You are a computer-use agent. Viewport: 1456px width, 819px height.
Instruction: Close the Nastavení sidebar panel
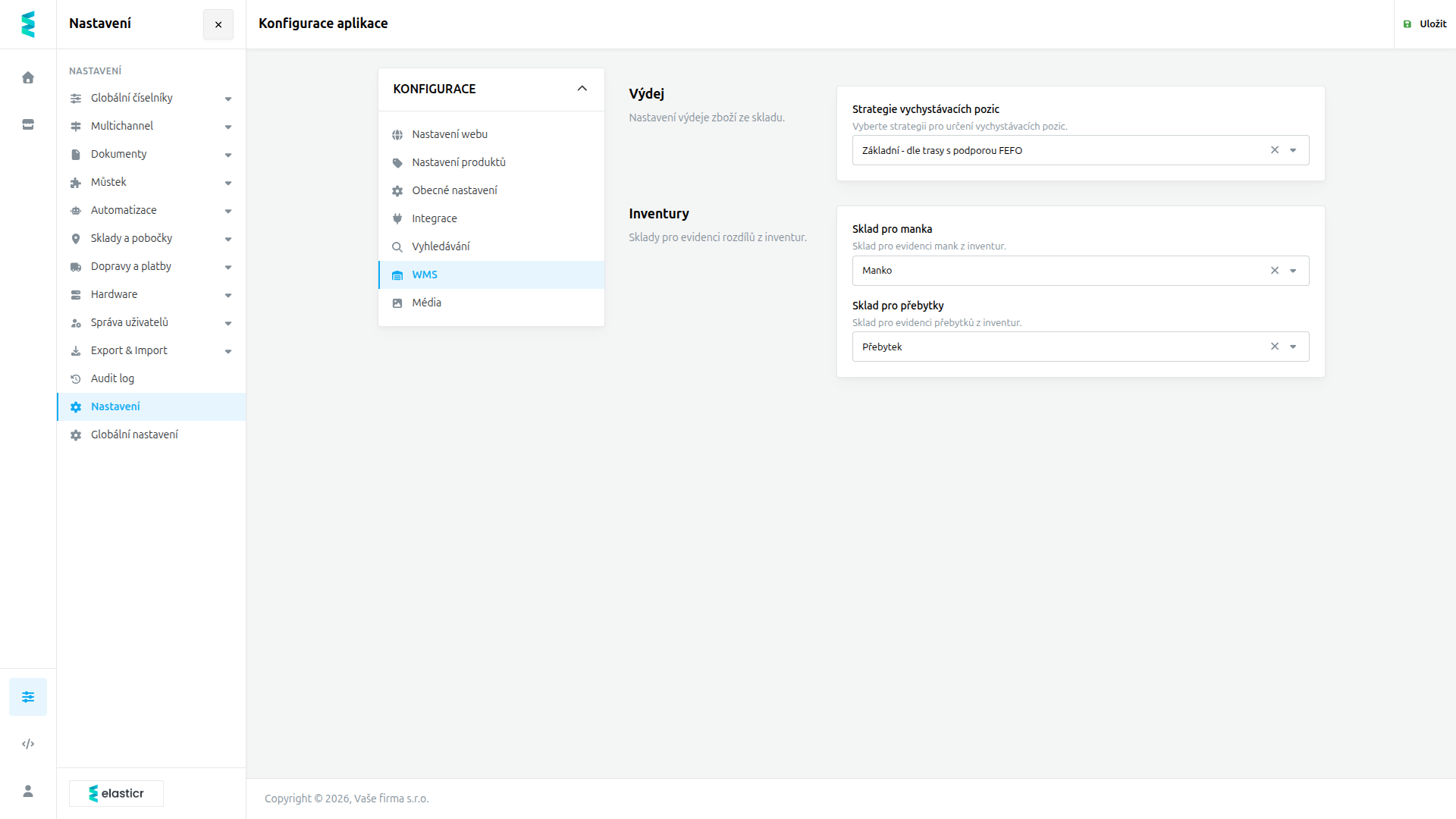point(218,24)
